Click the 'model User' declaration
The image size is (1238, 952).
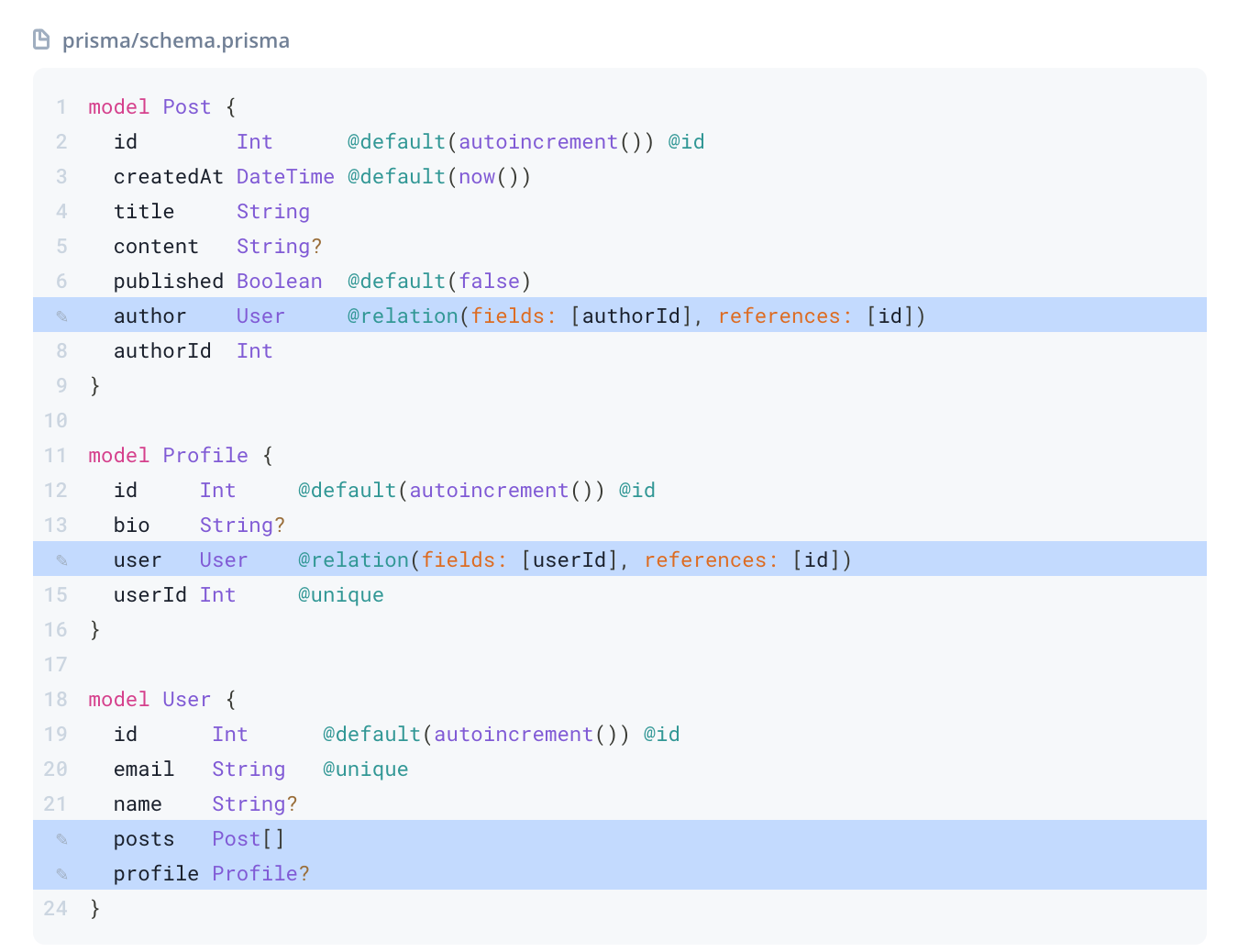(149, 700)
